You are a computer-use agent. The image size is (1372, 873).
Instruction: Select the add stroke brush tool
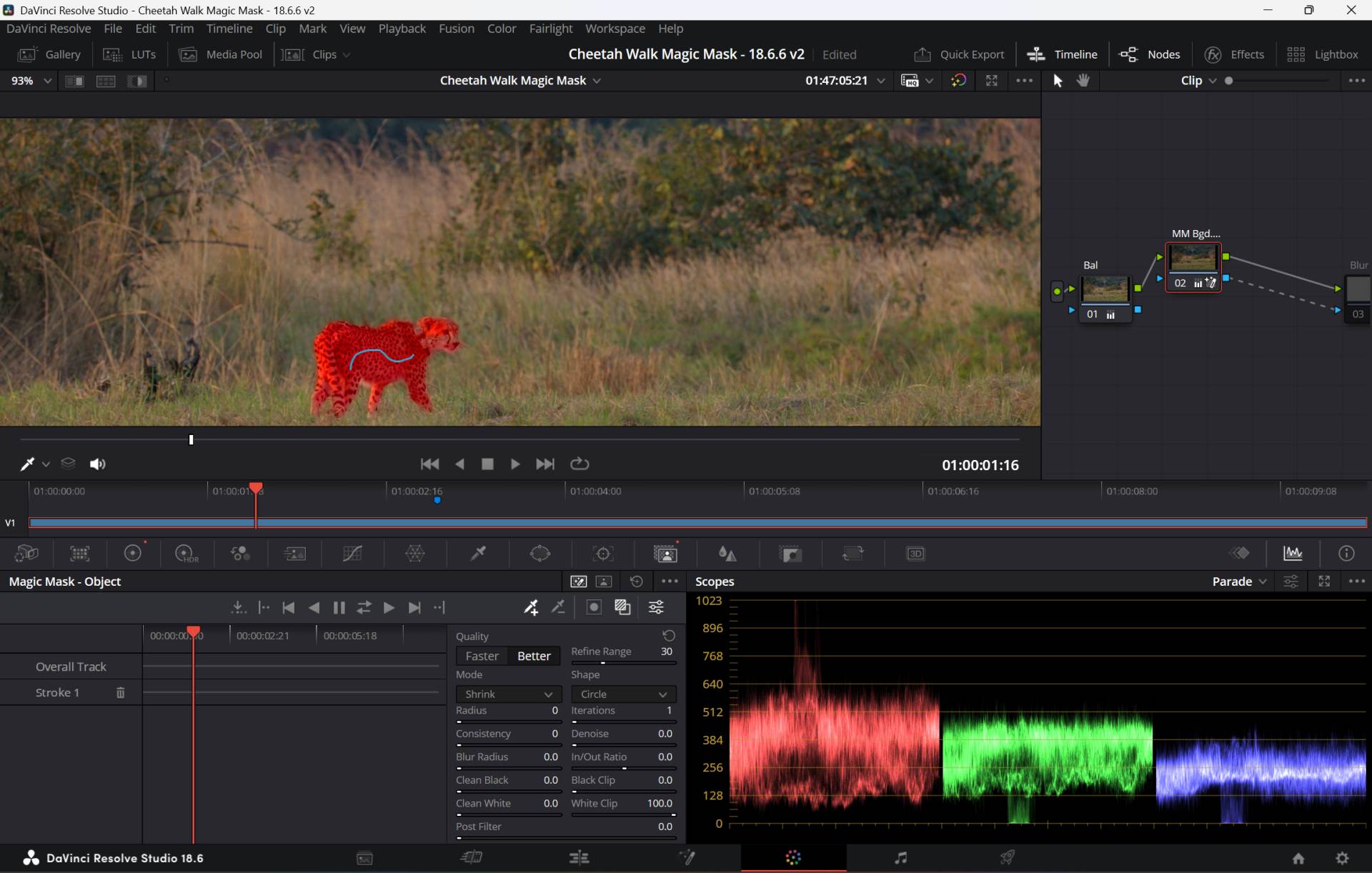[x=531, y=607]
